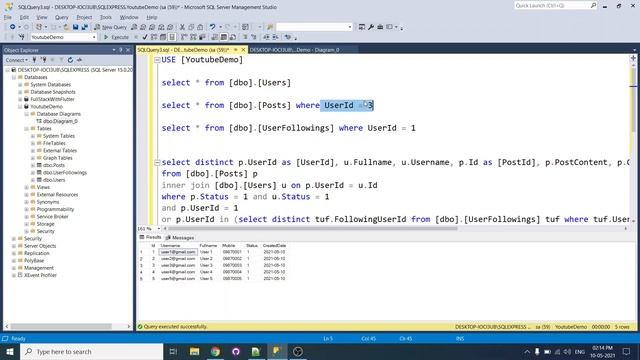The width and height of the screenshot is (640, 360).
Task: Switch to the Messages results tab
Action: [180, 238]
